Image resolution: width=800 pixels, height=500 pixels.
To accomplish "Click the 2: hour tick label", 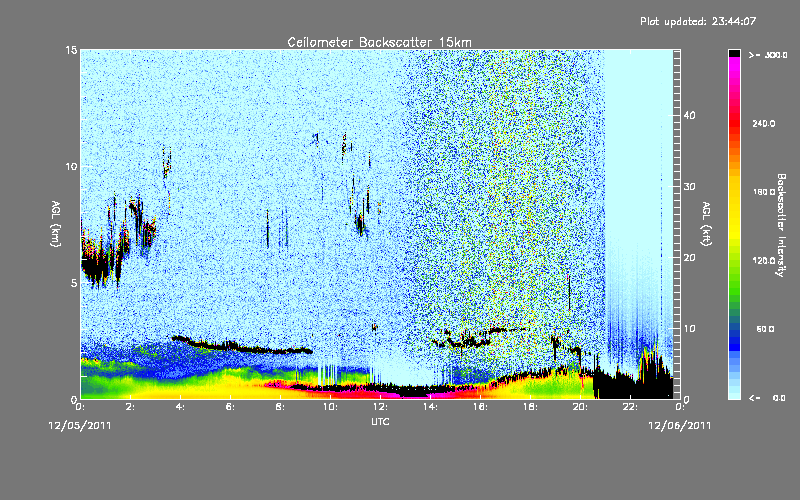I will click(x=131, y=407).
